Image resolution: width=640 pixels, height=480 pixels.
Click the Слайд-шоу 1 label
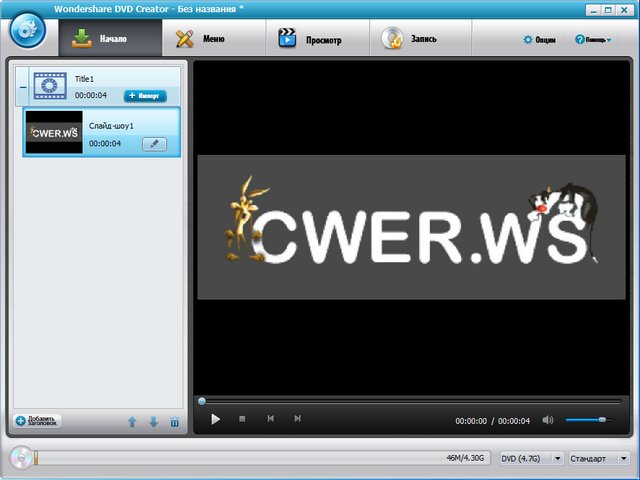pos(111,126)
